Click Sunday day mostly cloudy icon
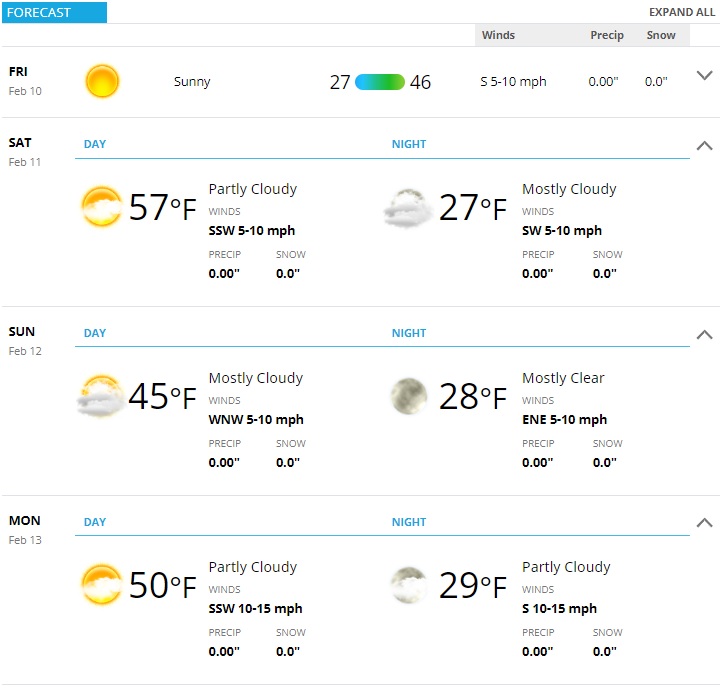The height and width of the screenshot is (691, 723). pyautogui.click(x=101, y=396)
